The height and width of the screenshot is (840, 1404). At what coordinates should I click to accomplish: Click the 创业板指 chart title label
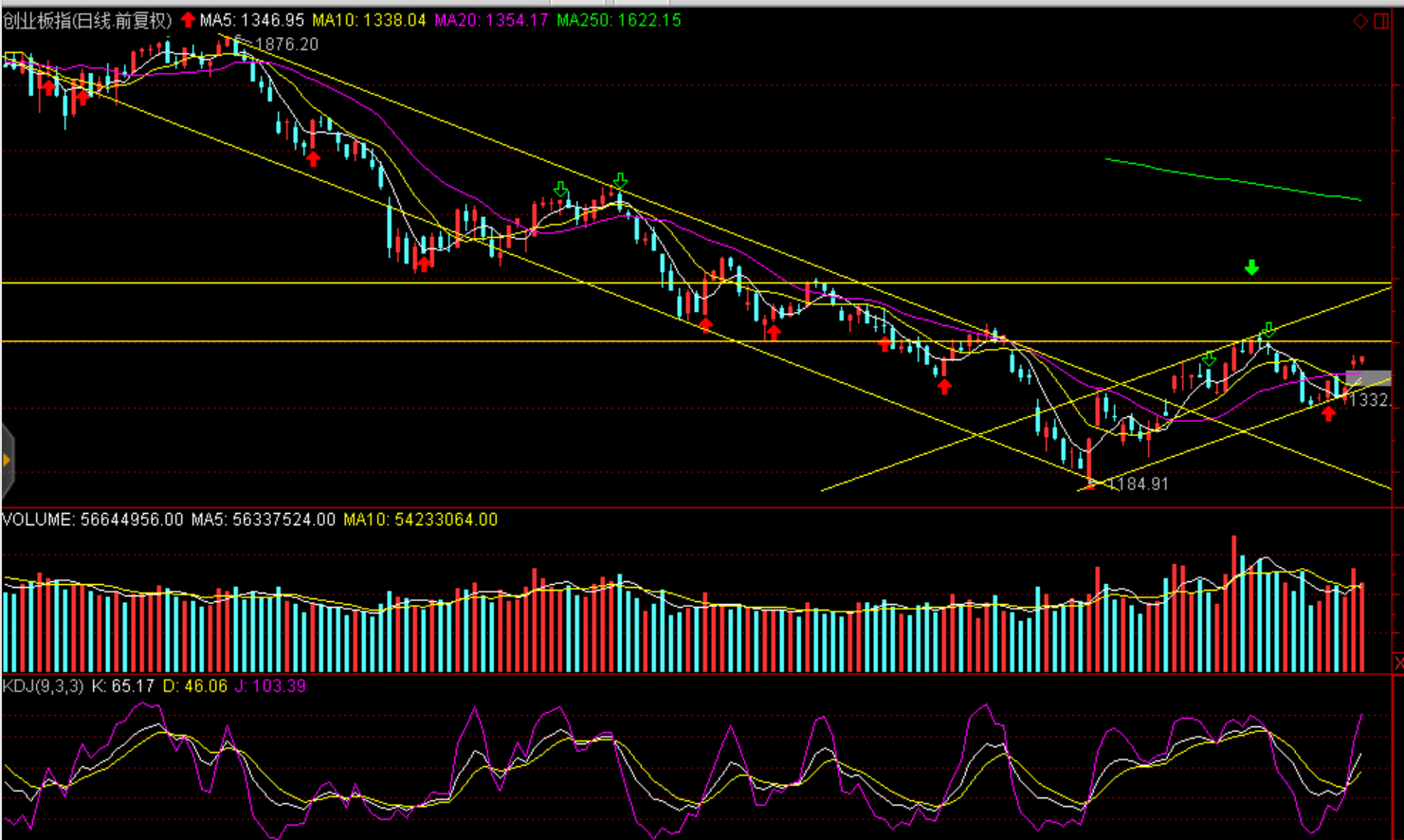click(x=87, y=20)
